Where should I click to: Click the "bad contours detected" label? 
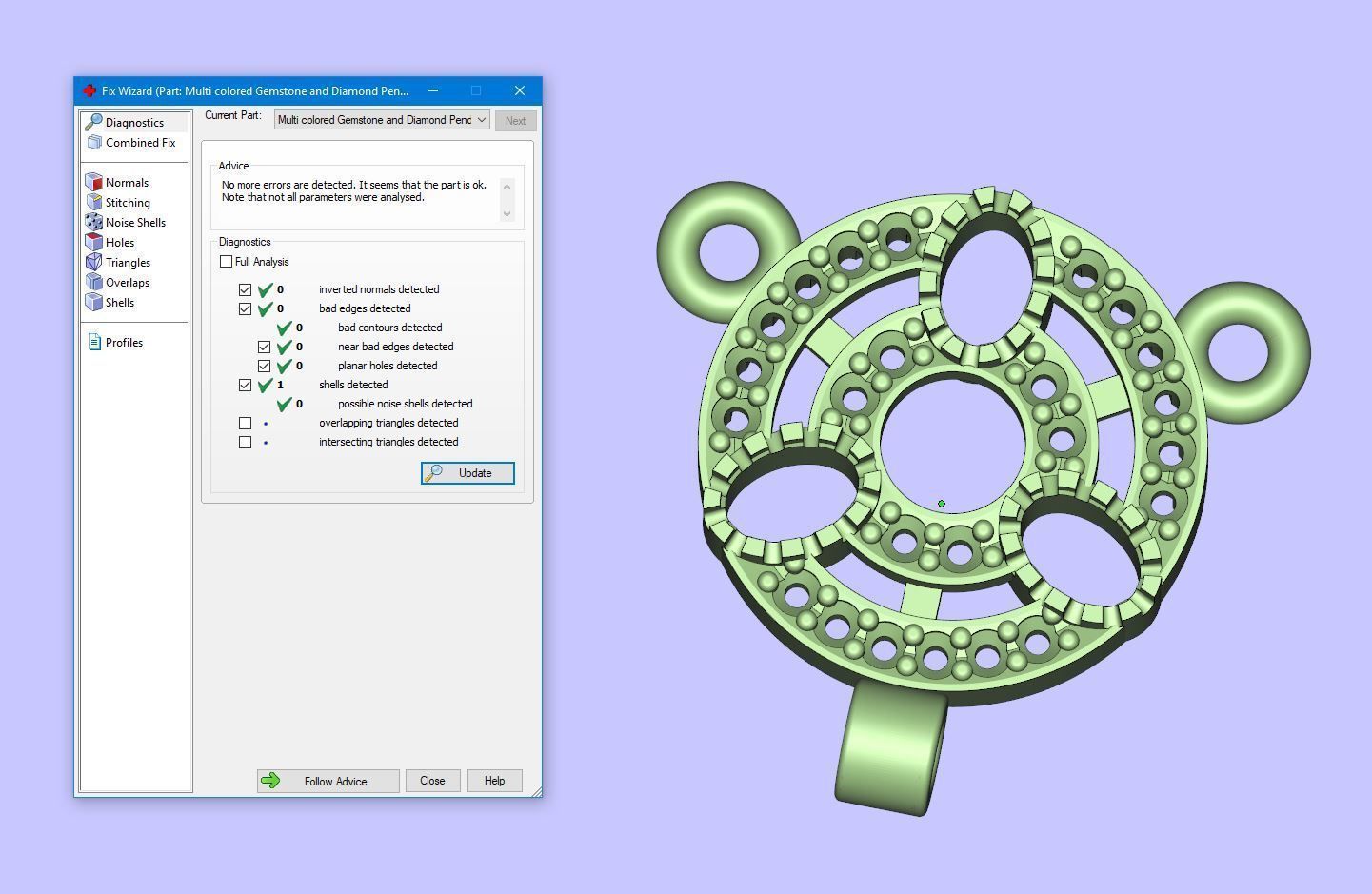[389, 328]
